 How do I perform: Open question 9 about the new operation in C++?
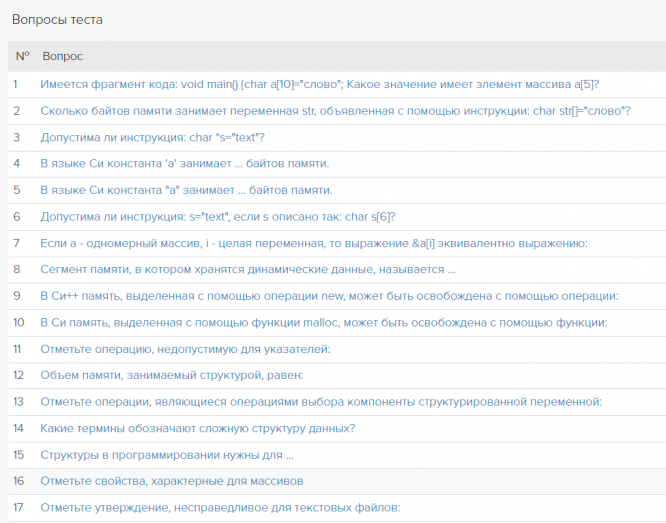329,296
